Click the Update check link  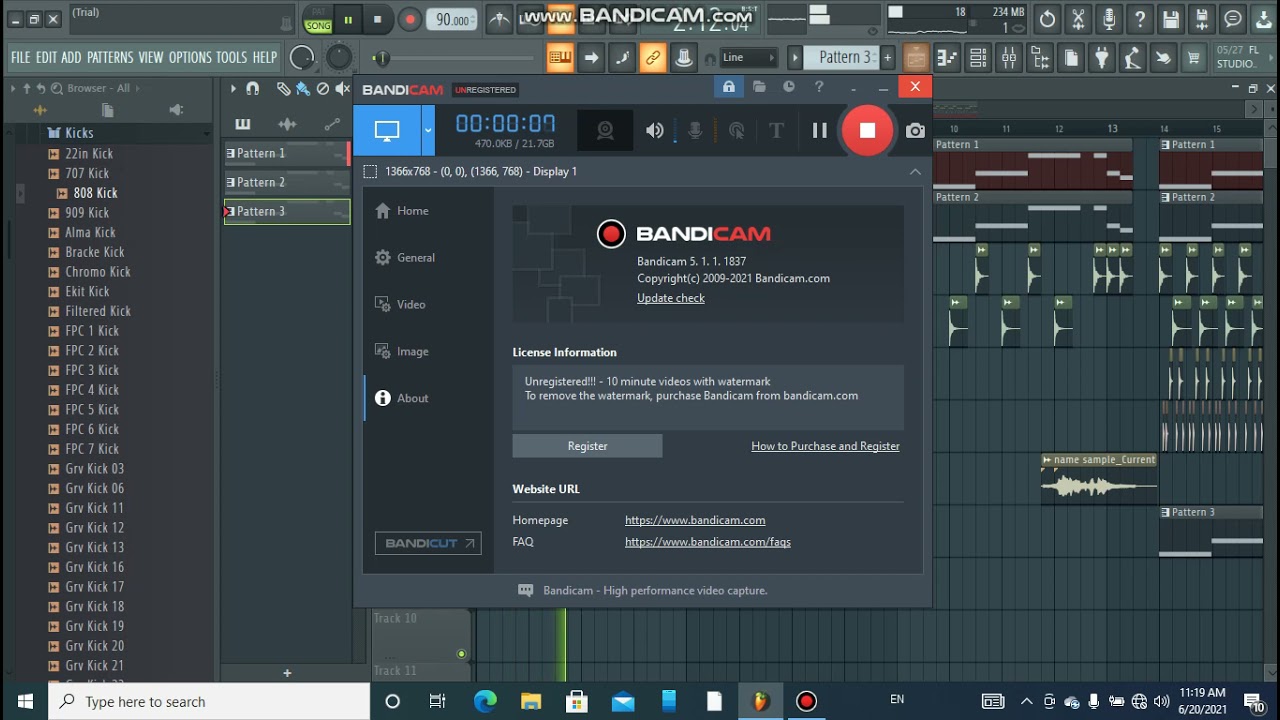[x=671, y=298]
